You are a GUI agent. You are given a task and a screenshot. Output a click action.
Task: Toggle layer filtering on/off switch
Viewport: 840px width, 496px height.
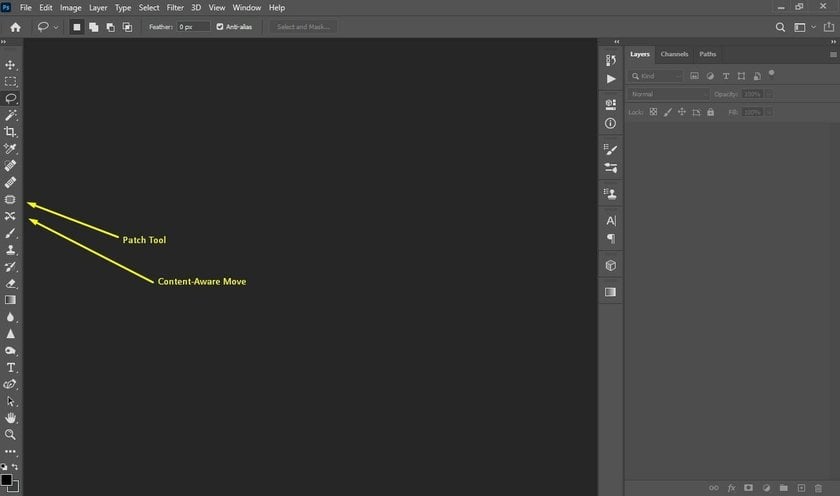[x=771, y=73]
